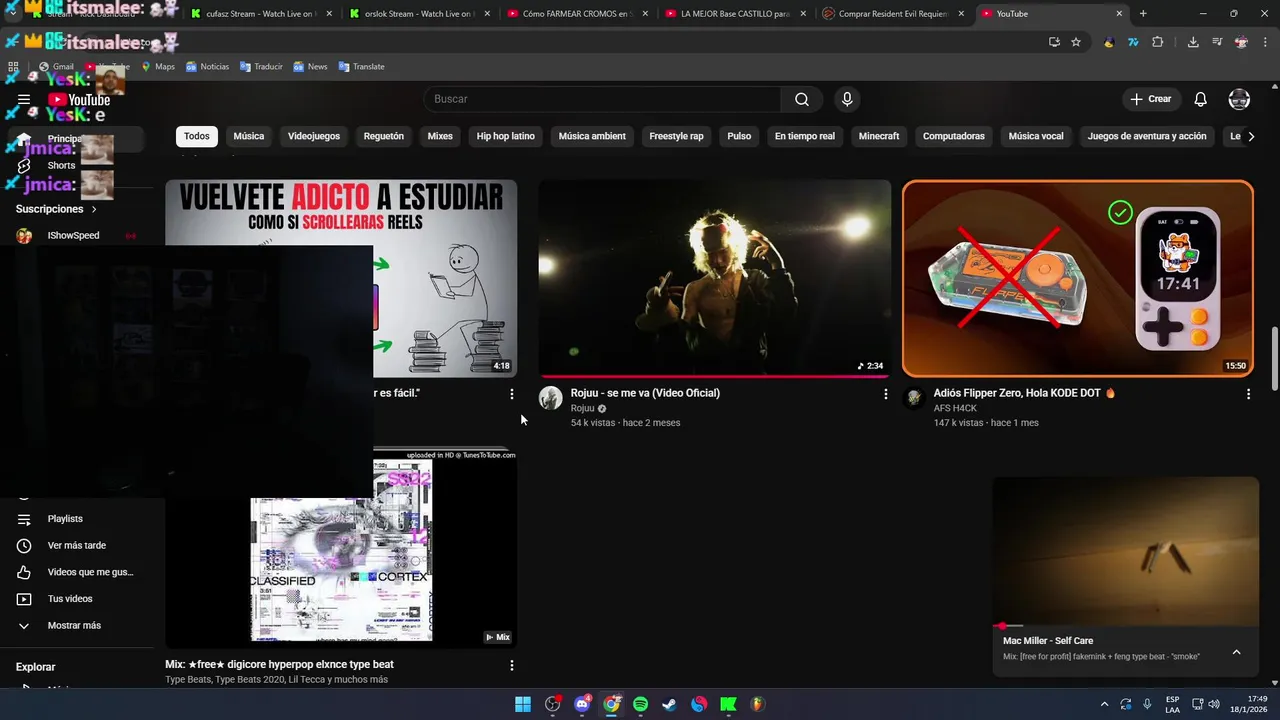Open options for Rojuu video
Image resolution: width=1280 pixels, height=720 pixels.
pyautogui.click(x=885, y=394)
